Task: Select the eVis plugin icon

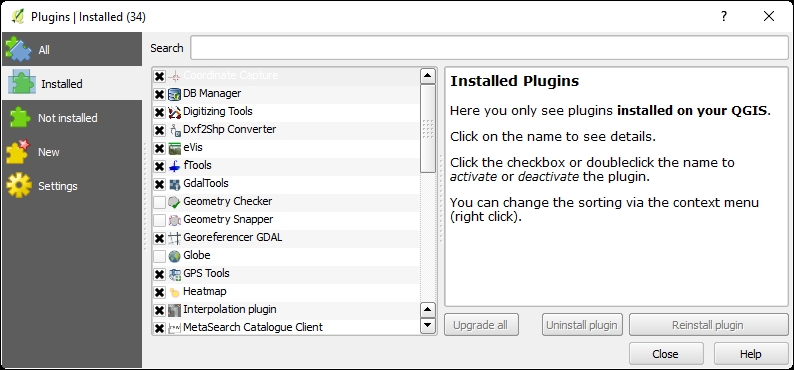Action: point(175,148)
